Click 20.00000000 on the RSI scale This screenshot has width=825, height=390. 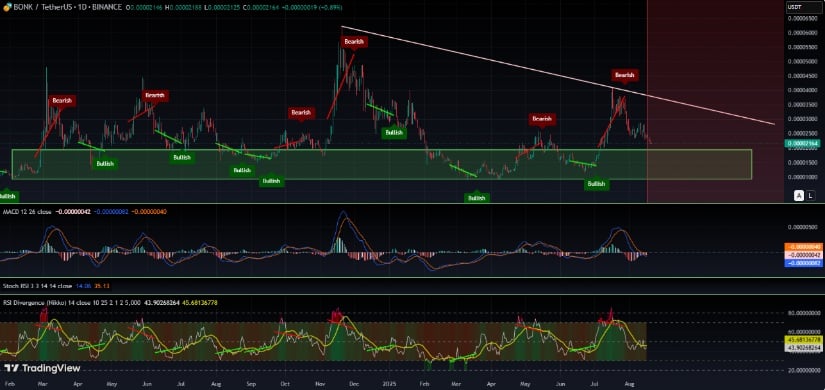point(803,370)
